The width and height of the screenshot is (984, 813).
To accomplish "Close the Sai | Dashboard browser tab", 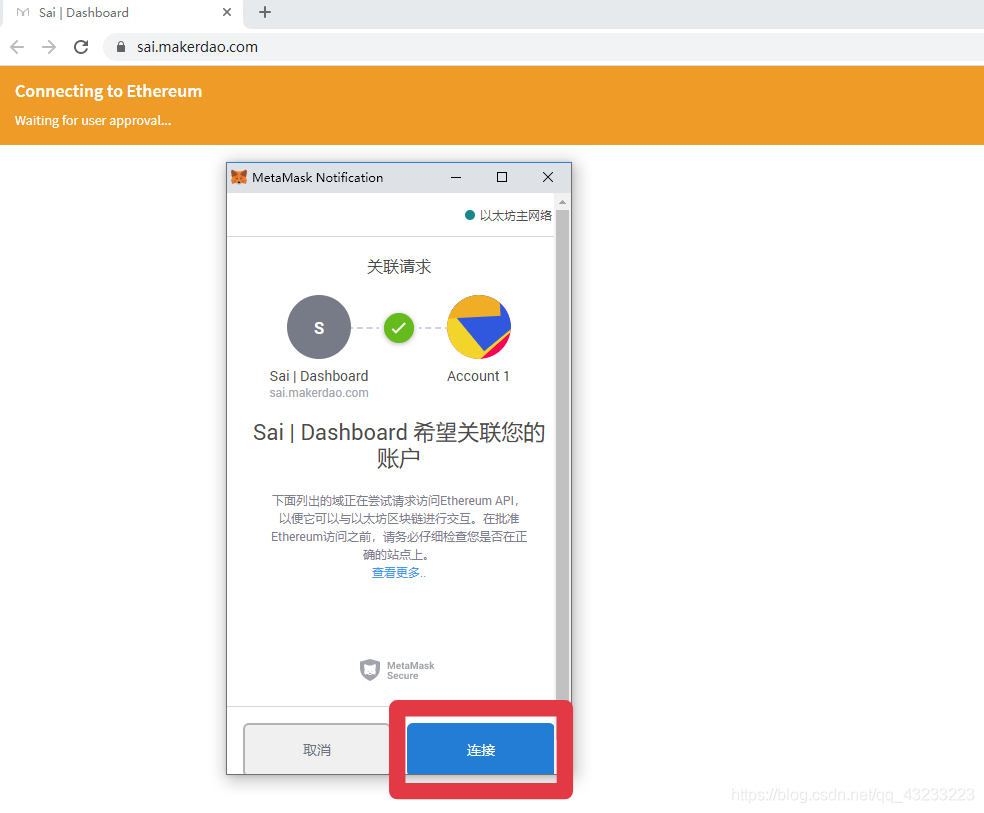I will pyautogui.click(x=227, y=12).
